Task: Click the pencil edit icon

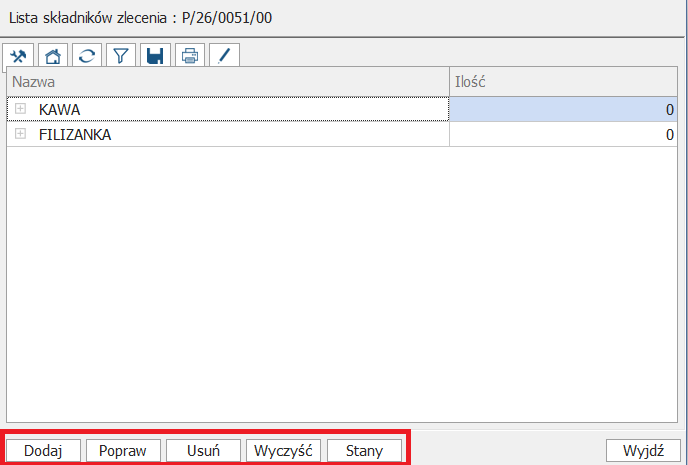Action: pyautogui.click(x=224, y=56)
